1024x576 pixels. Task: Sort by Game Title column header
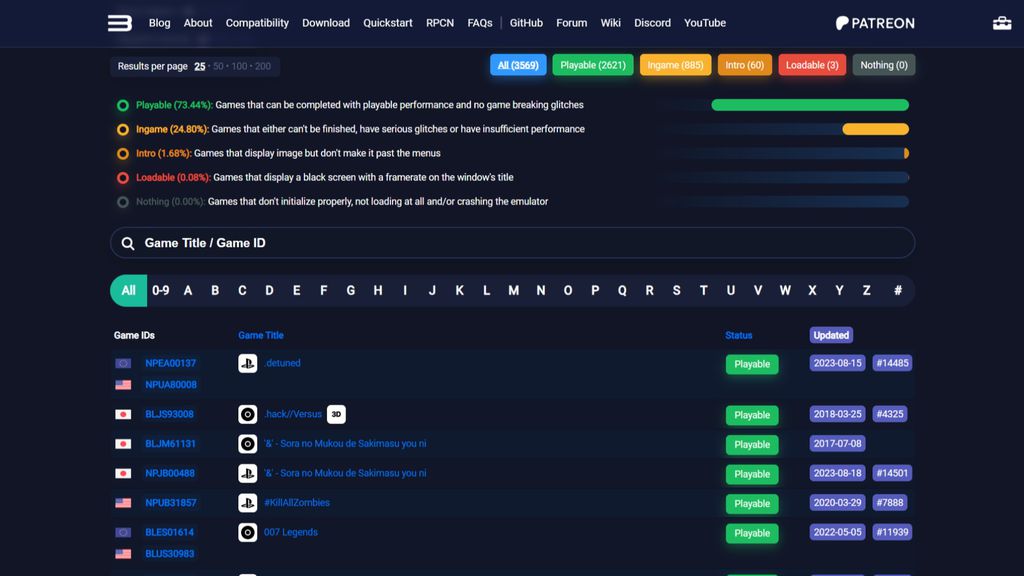click(x=260, y=335)
